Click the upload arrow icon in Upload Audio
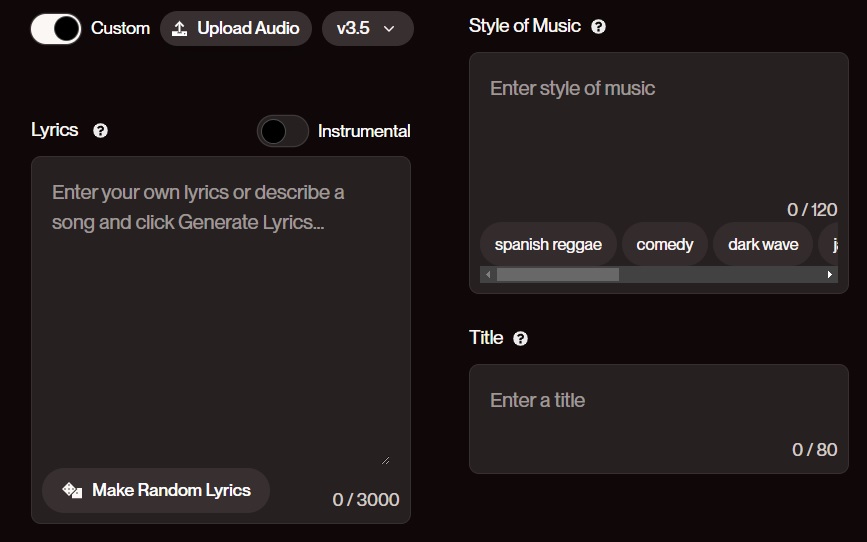Screen dimensions: 867x542 click(x=179, y=28)
